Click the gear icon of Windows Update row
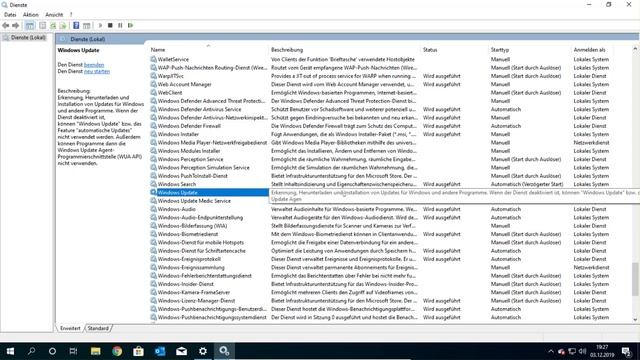This screenshot has width=640, height=360. click(x=153, y=192)
